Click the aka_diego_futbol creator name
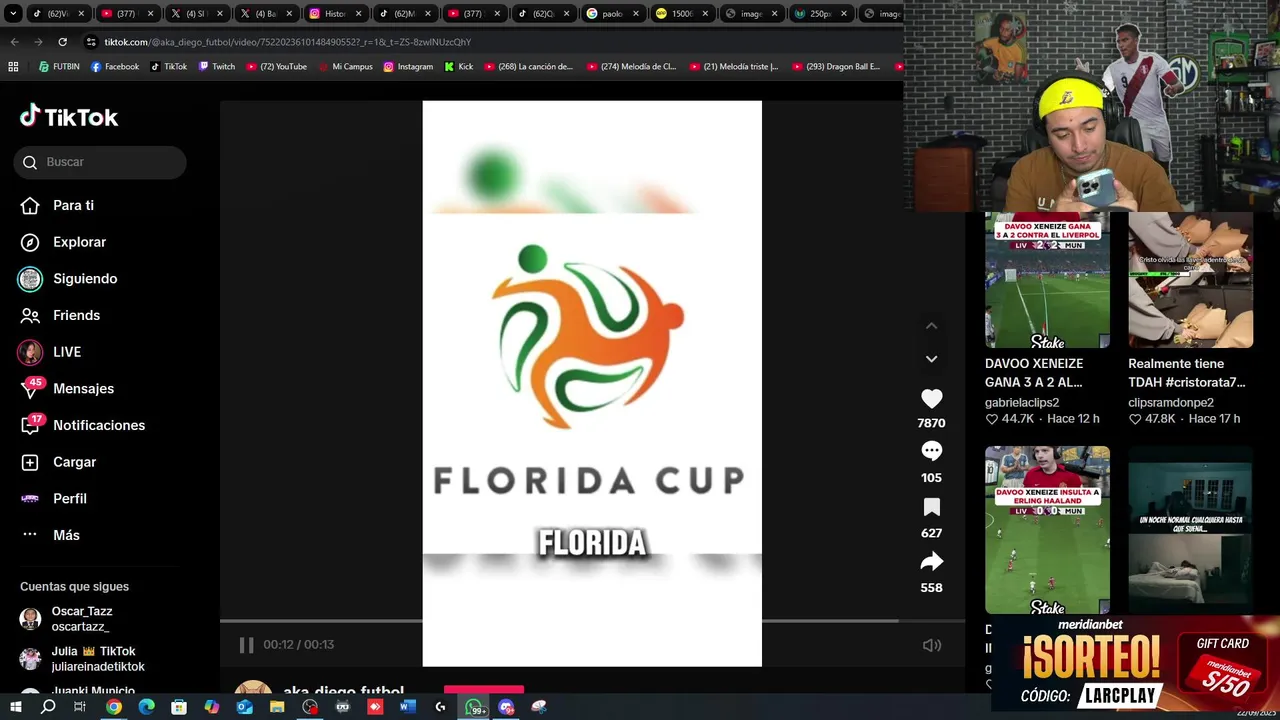The image size is (1280, 720). click(343, 691)
